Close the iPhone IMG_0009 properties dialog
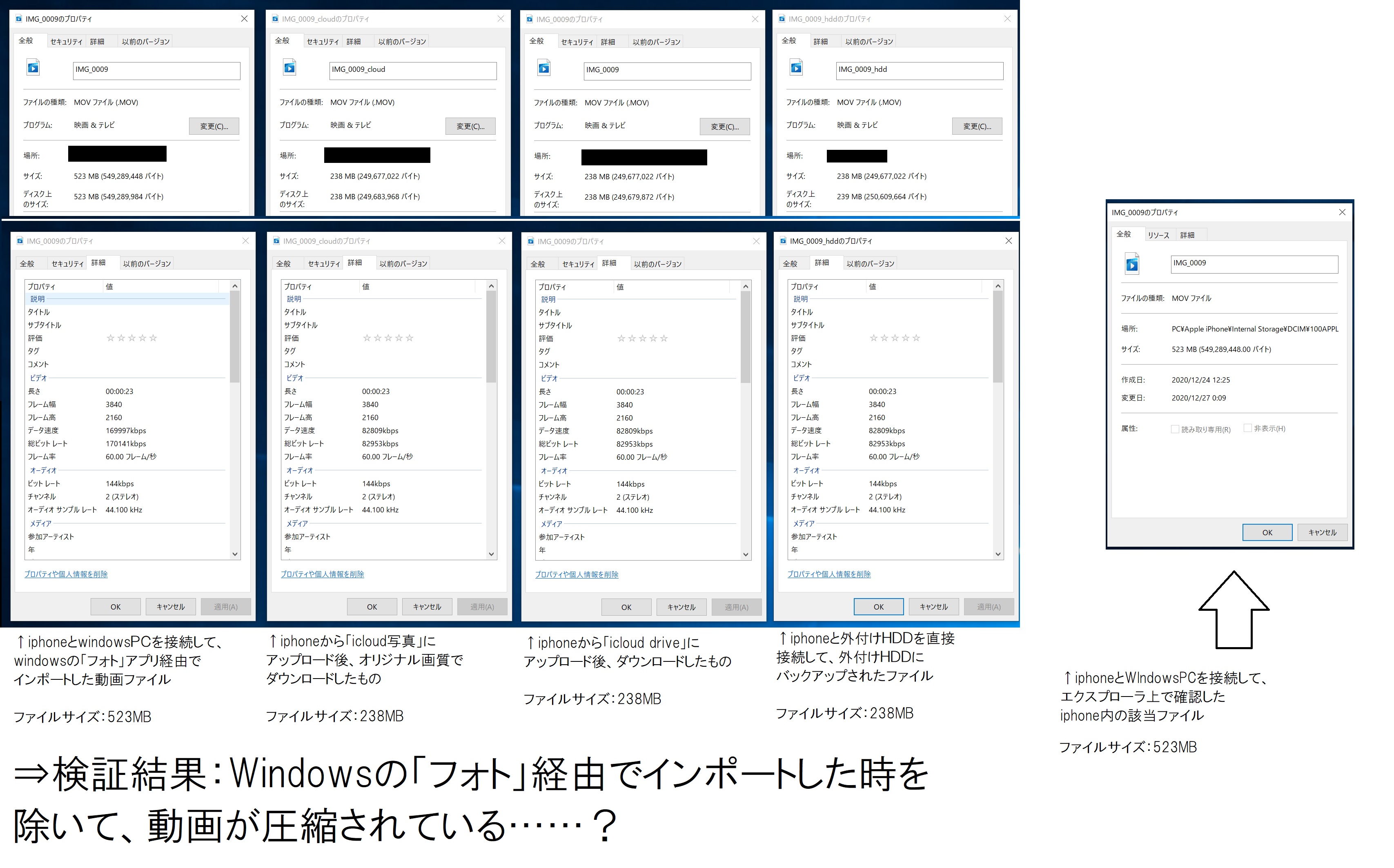Viewport: 1394px width, 868px height. tap(1342, 212)
